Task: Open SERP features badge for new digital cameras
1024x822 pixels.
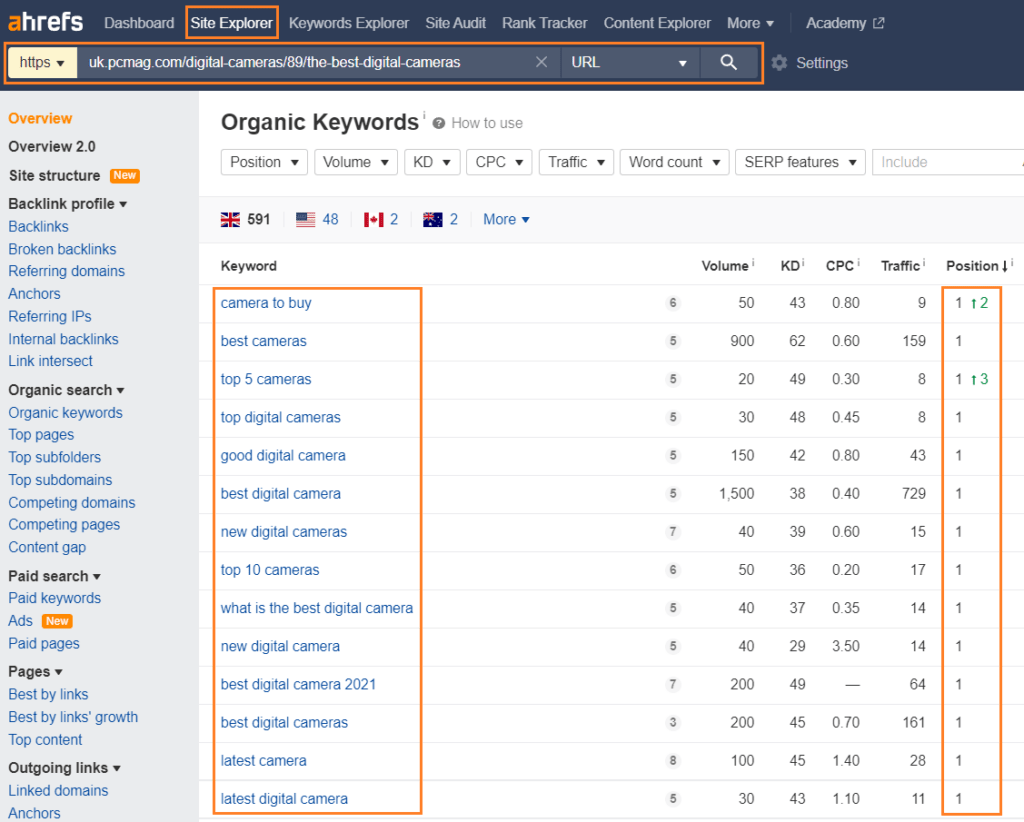Action: pos(673,532)
